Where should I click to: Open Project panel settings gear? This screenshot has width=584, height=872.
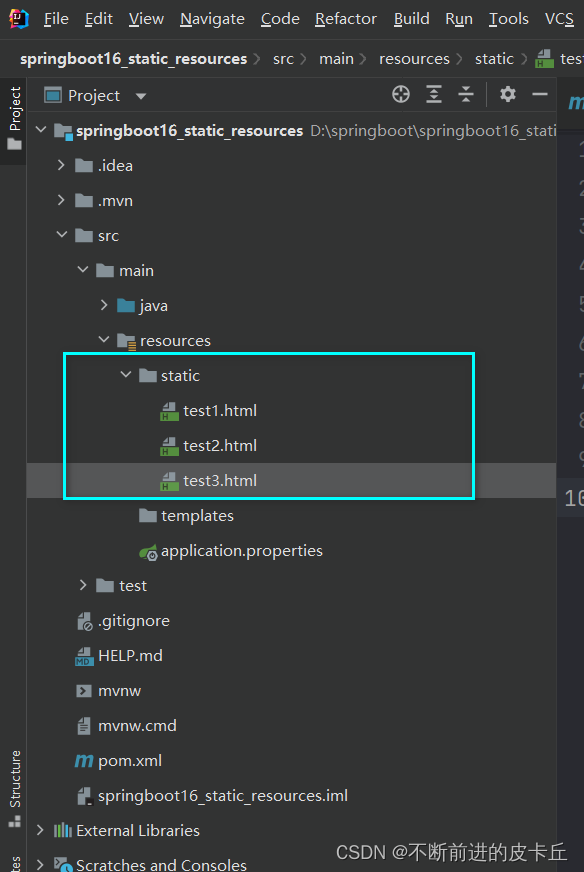[x=507, y=95]
